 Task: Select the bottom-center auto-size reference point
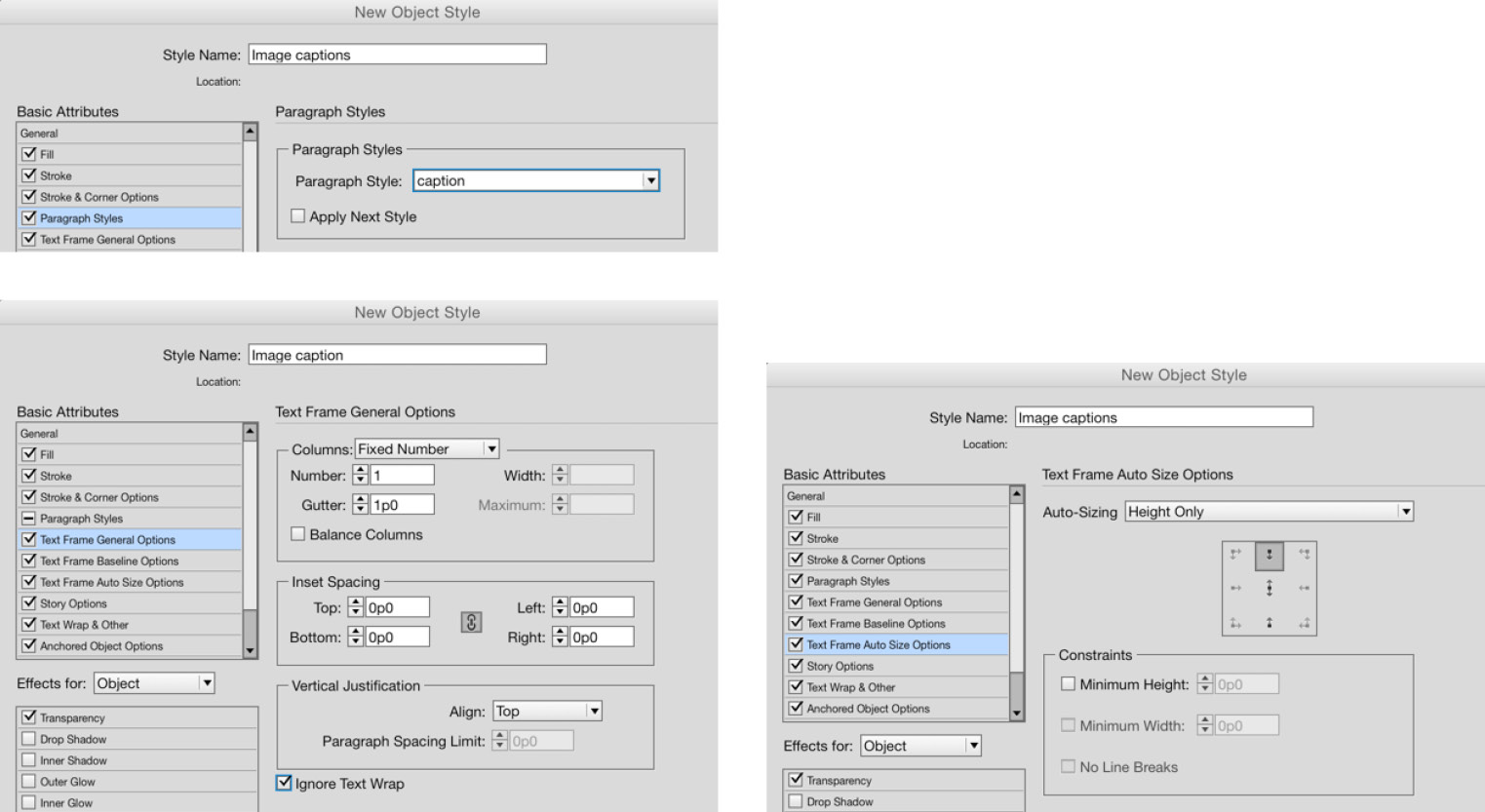click(1269, 622)
